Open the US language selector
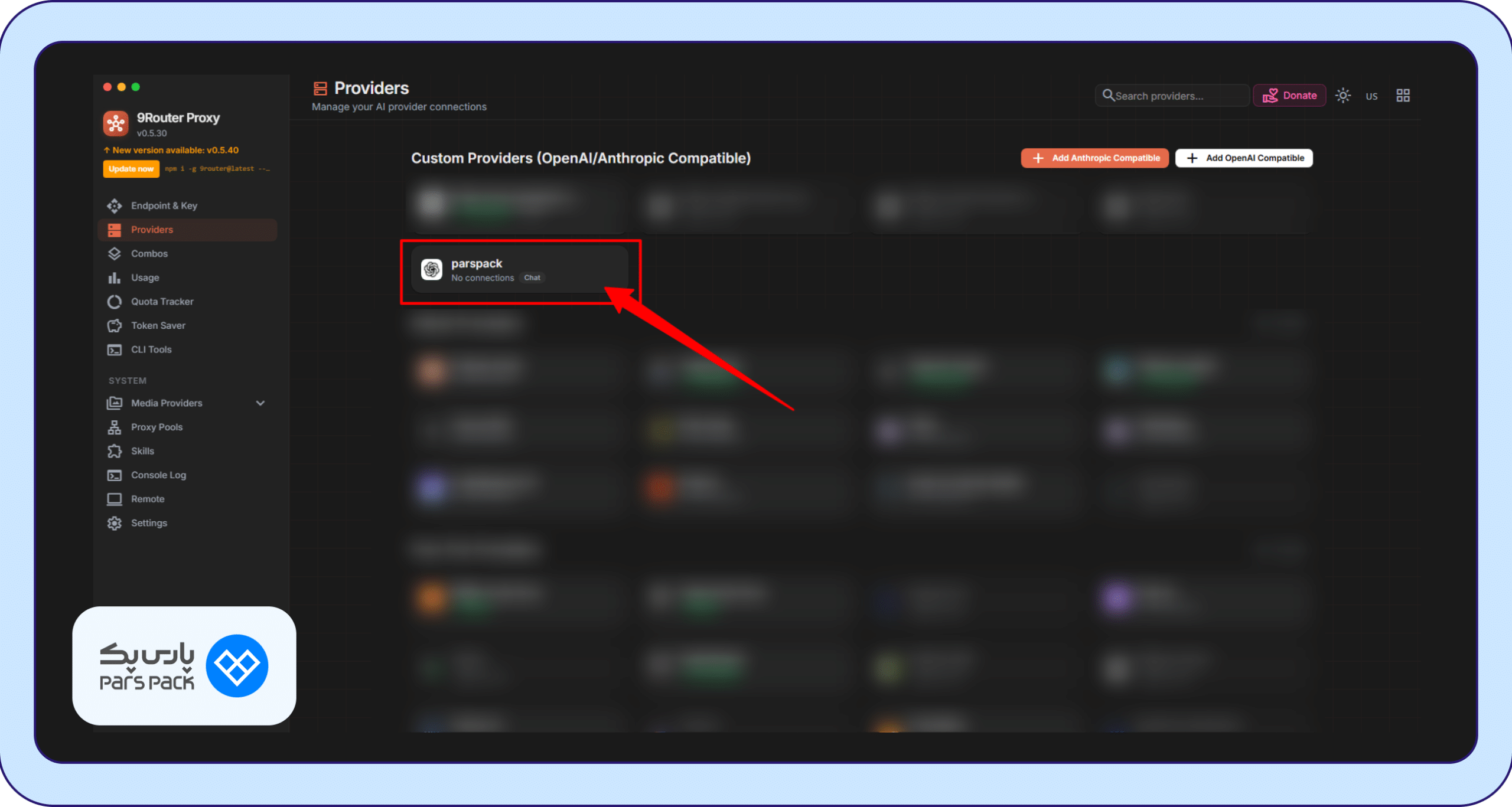 [1371, 96]
